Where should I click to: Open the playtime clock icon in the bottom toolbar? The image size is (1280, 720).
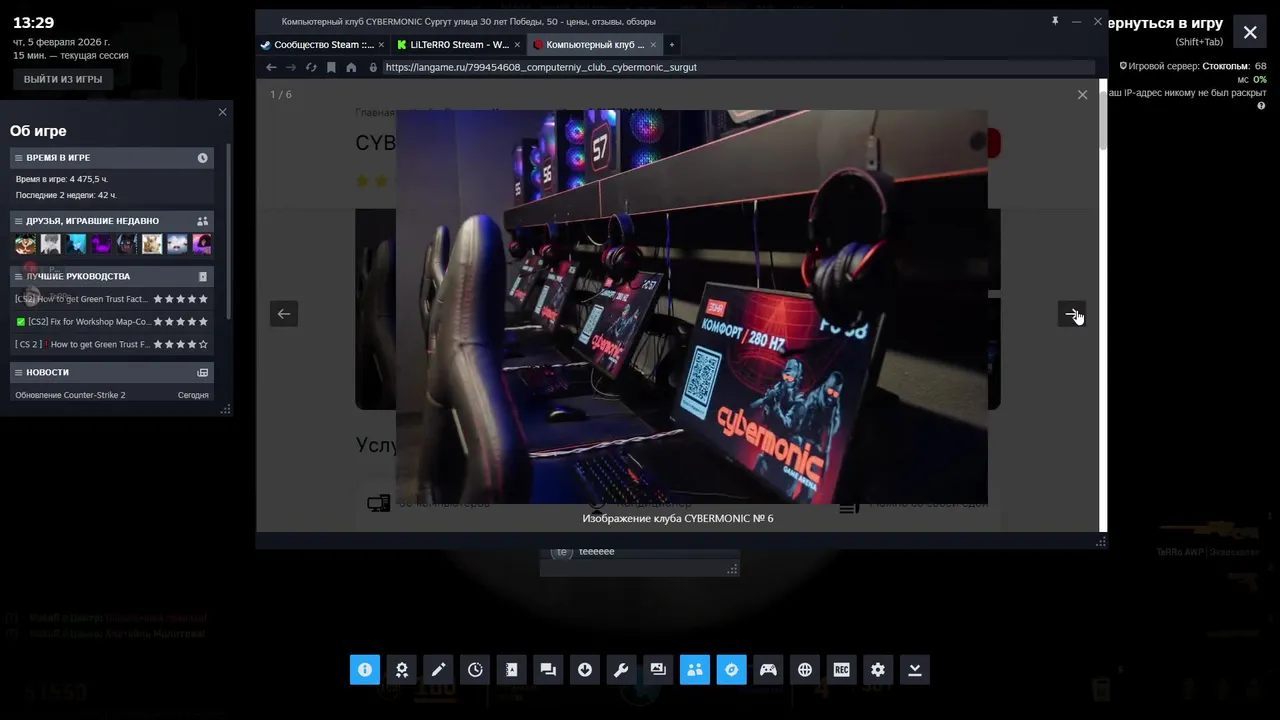click(x=475, y=670)
